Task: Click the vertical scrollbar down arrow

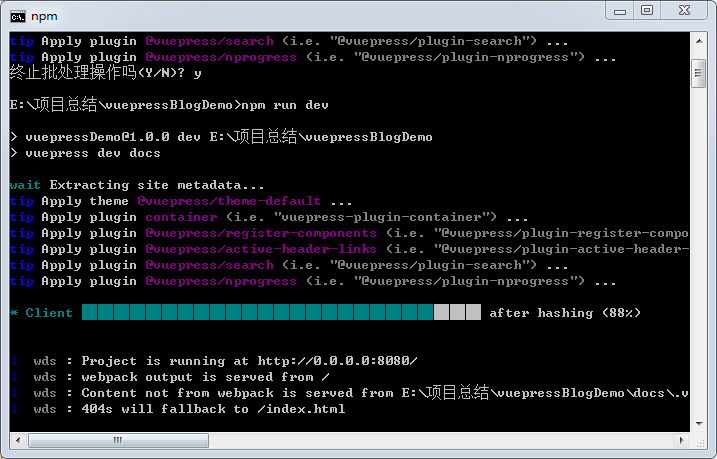Action: 699,423
